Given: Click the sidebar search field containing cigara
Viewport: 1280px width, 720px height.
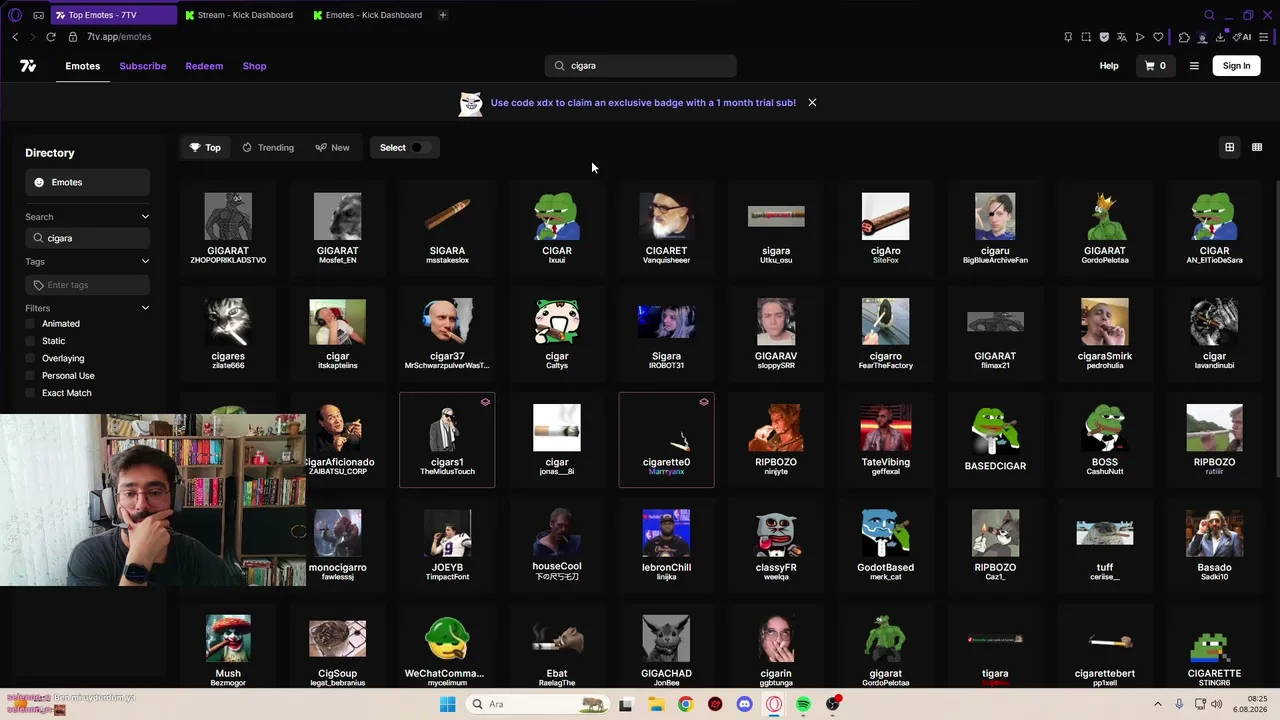Looking at the screenshot, I should pos(88,238).
